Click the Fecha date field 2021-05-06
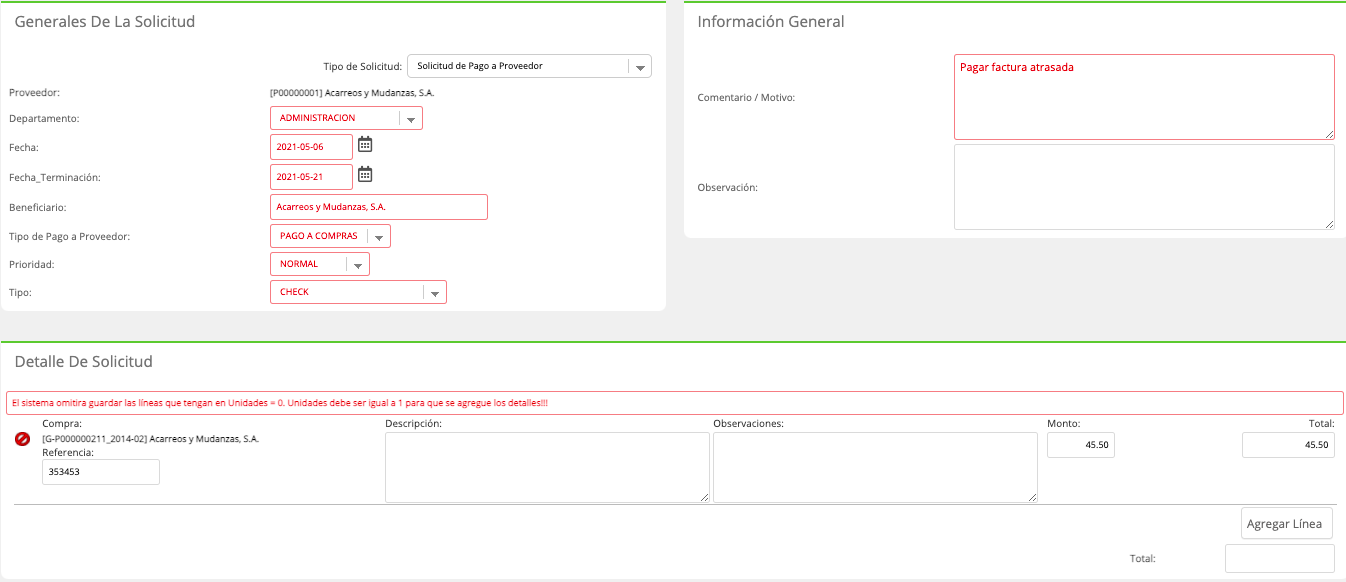 (x=312, y=147)
